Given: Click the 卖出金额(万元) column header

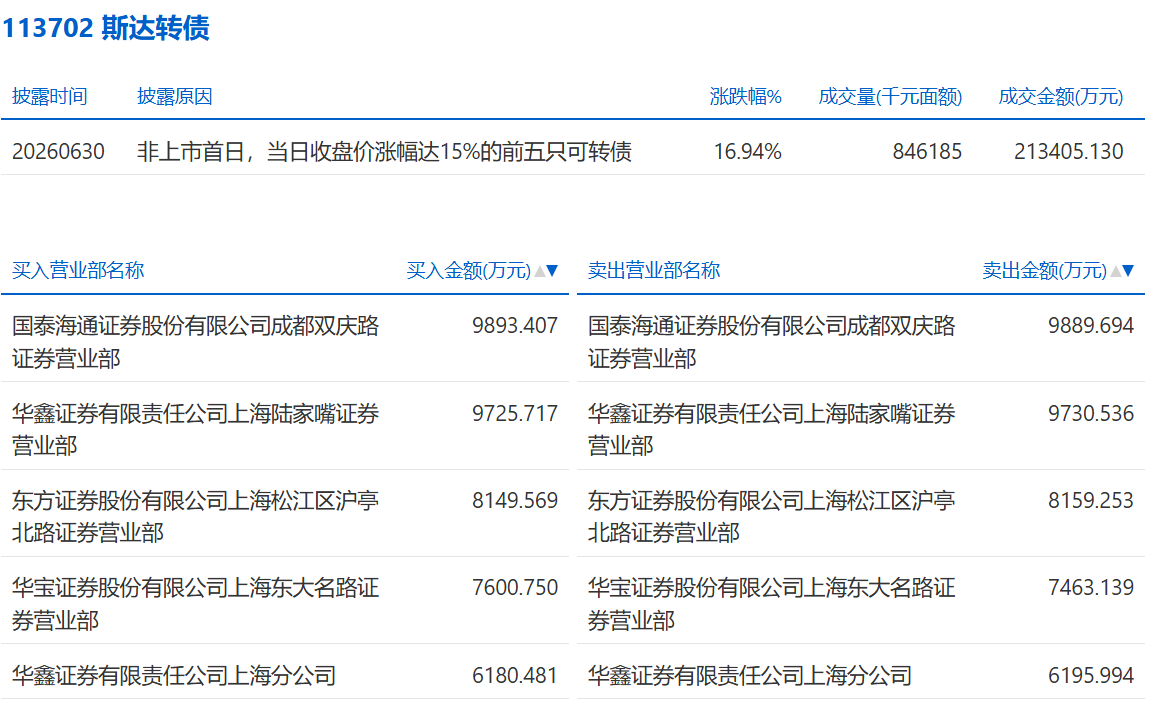Looking at the screenshot, I should 1045,271.
